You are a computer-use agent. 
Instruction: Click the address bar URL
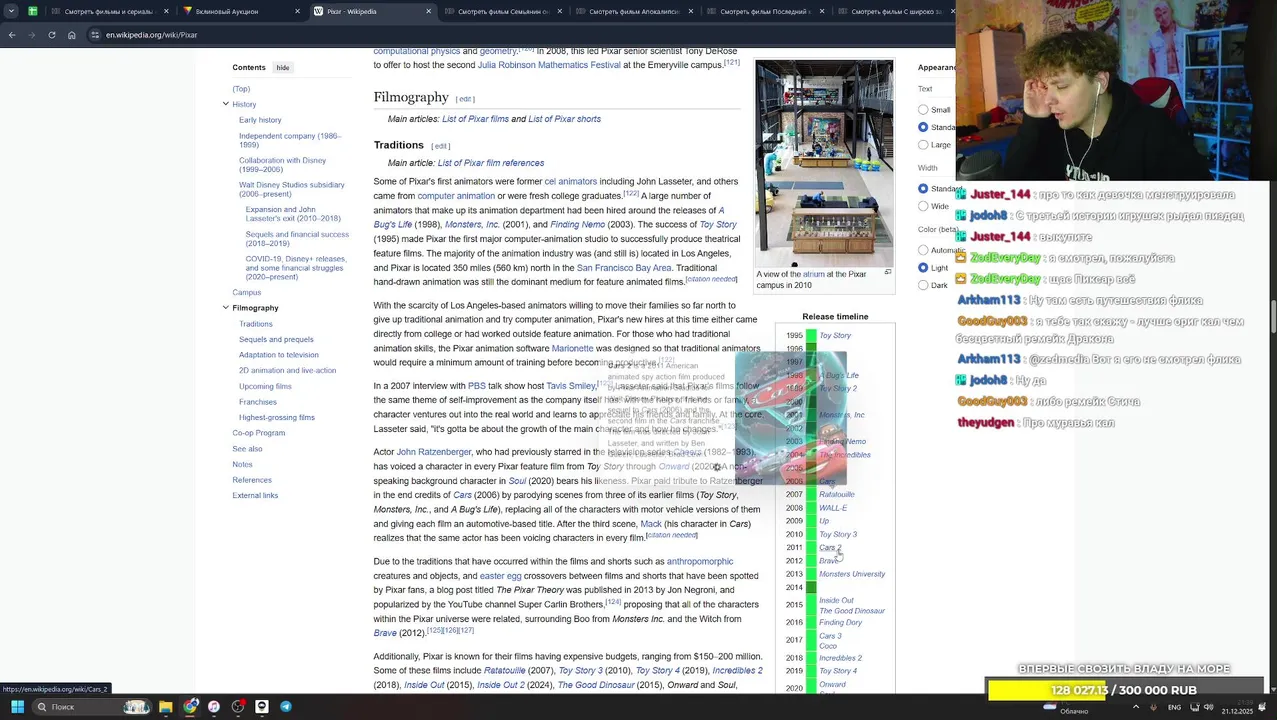(152, 35)
